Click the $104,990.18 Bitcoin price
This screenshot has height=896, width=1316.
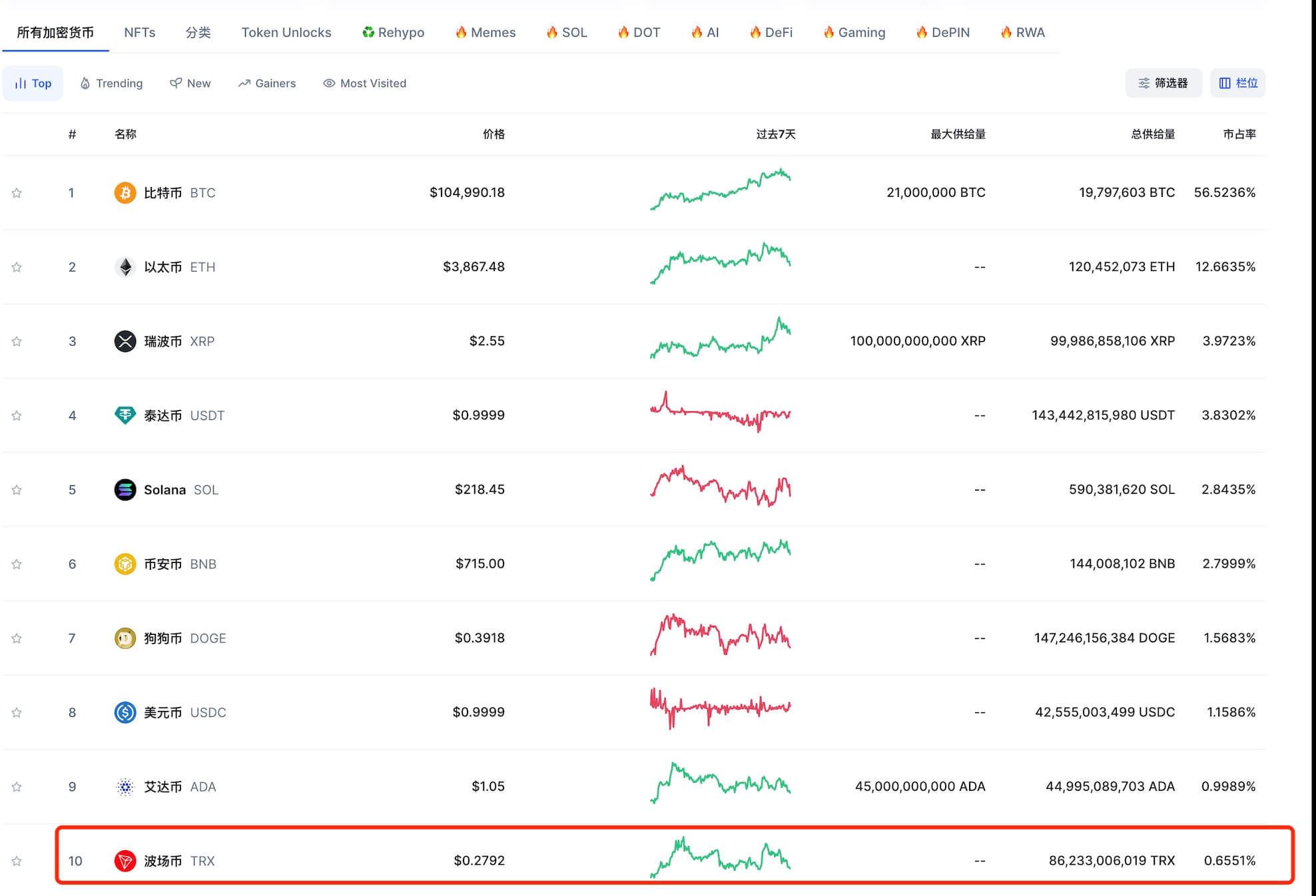point(467,192)
